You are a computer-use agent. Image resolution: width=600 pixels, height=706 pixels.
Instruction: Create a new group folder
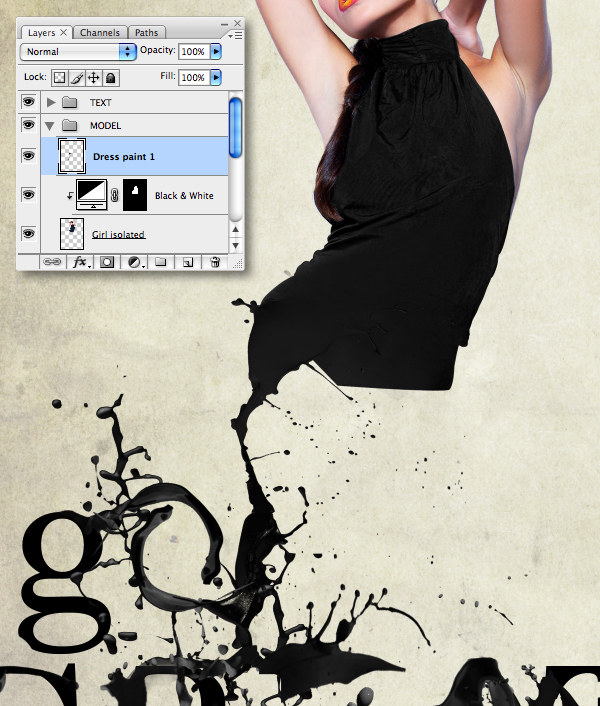pyautogui.click(x=161, y=262)
